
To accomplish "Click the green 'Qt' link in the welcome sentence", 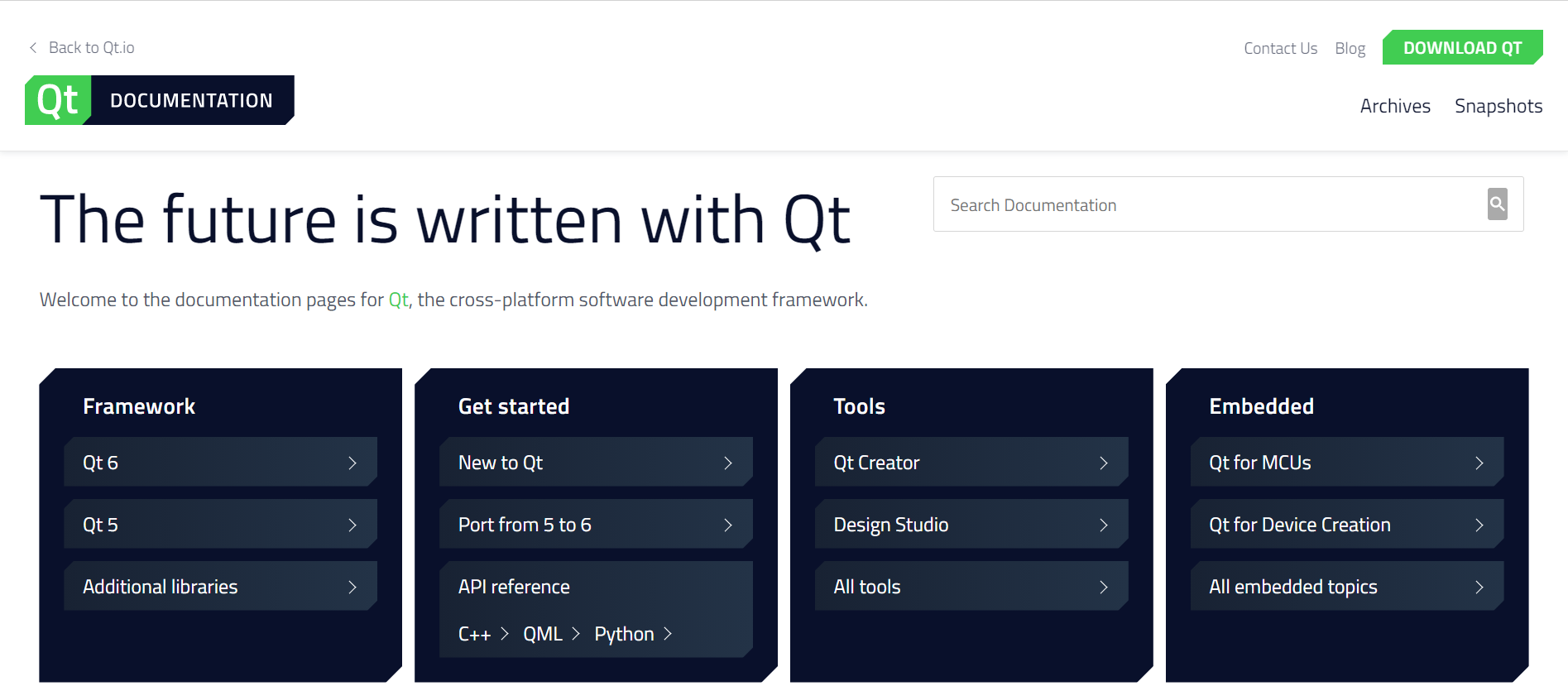I will click(397, 300).
